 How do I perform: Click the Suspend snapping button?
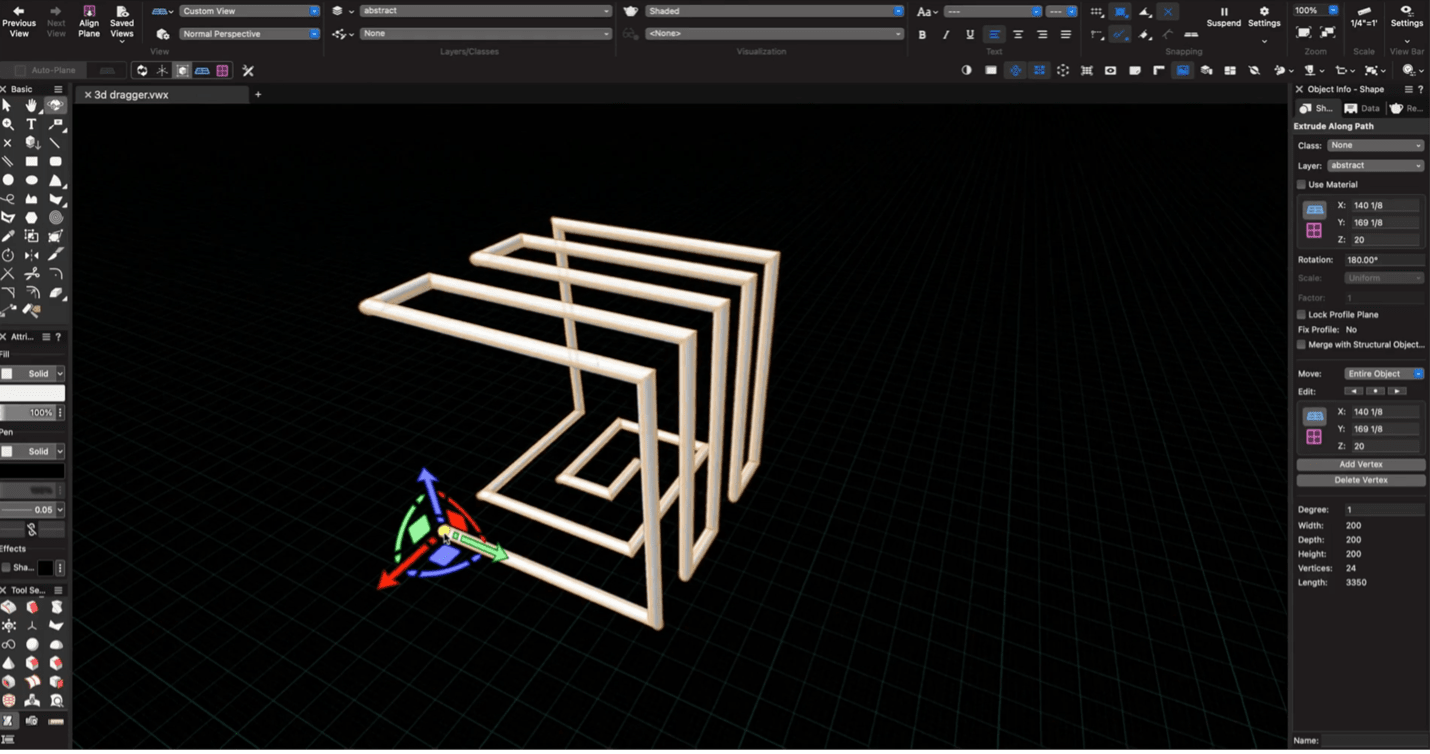pyautogui.click(x=1223, y=17)
